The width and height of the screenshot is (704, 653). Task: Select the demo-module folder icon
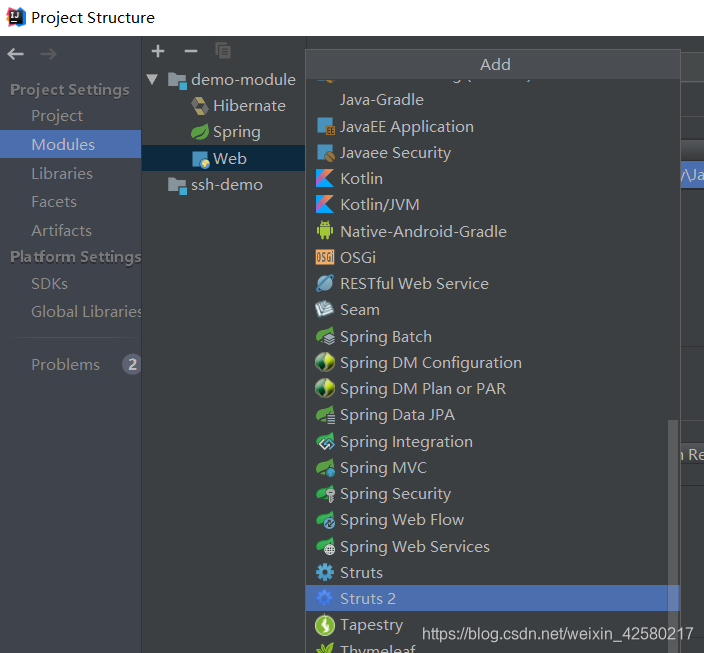point(177,81)
